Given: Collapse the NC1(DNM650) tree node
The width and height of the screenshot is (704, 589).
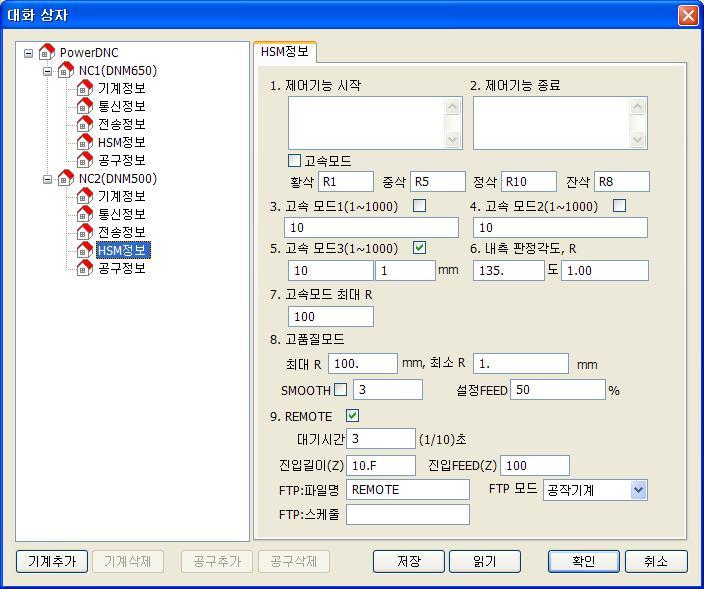Looking at the screenshot, I should 47,71.
